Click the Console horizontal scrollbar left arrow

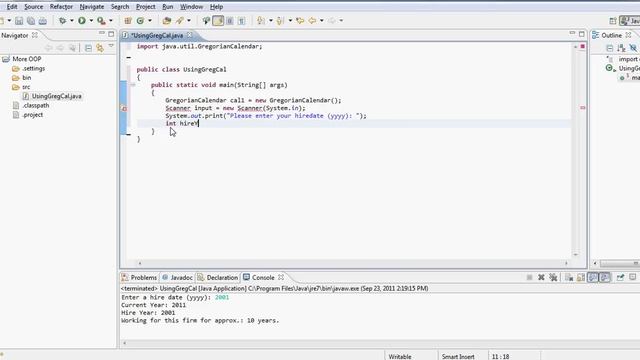coord(124,343)
